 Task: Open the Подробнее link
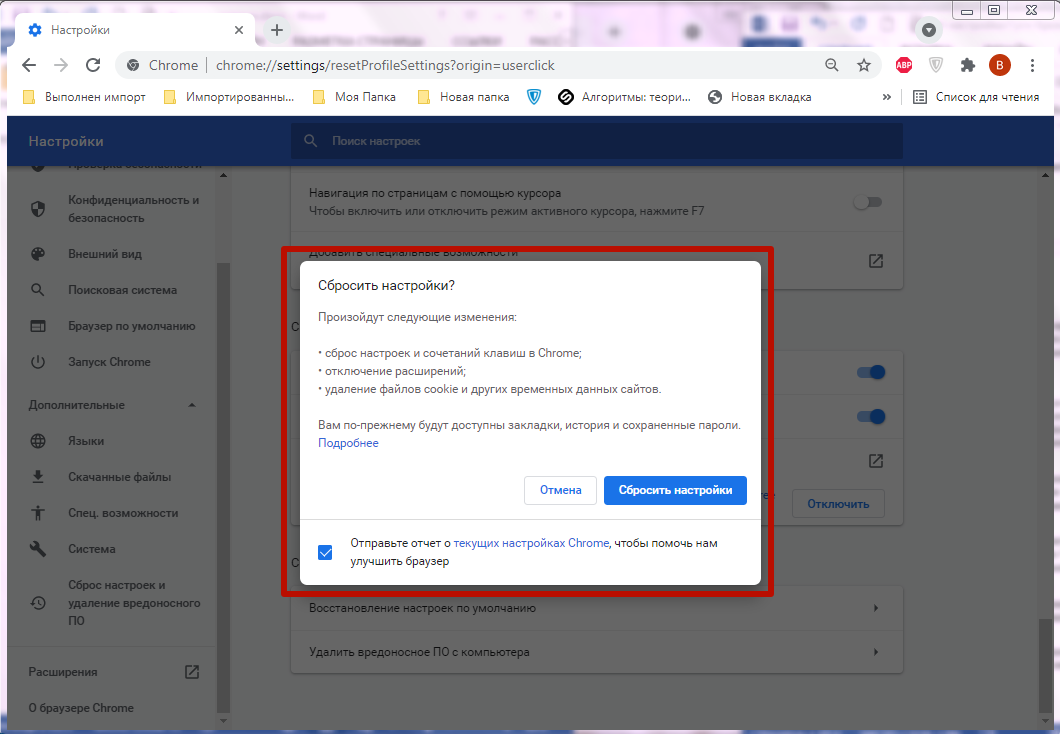point(348,443)
